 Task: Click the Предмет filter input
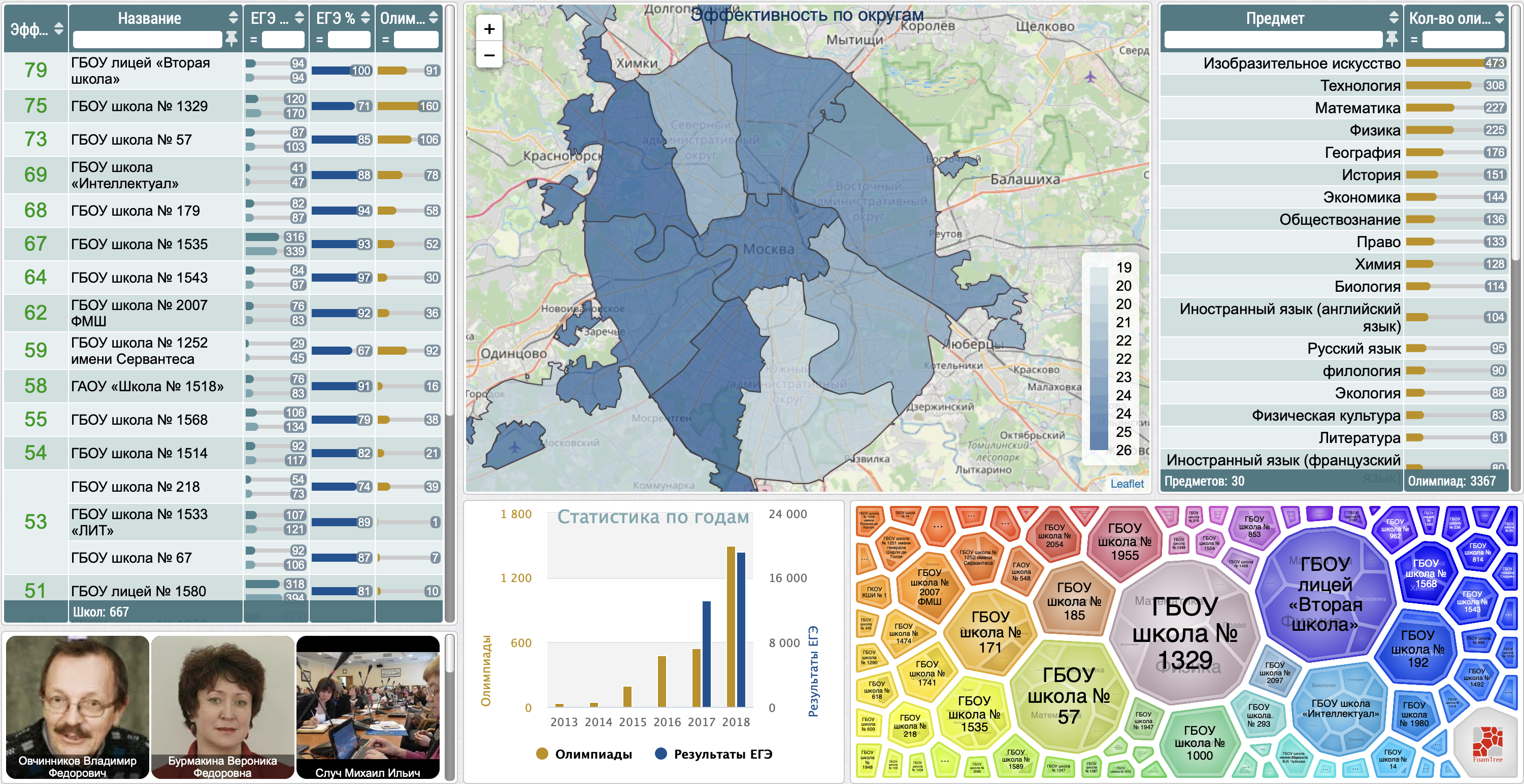(1273, 40)
